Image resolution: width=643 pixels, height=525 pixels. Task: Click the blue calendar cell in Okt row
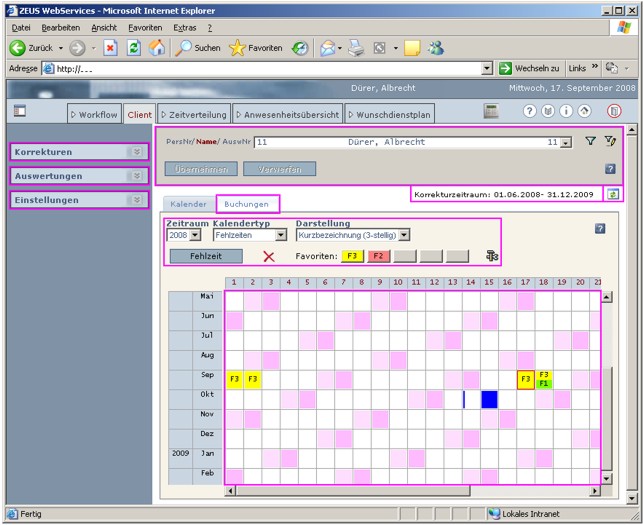[489, 399]
